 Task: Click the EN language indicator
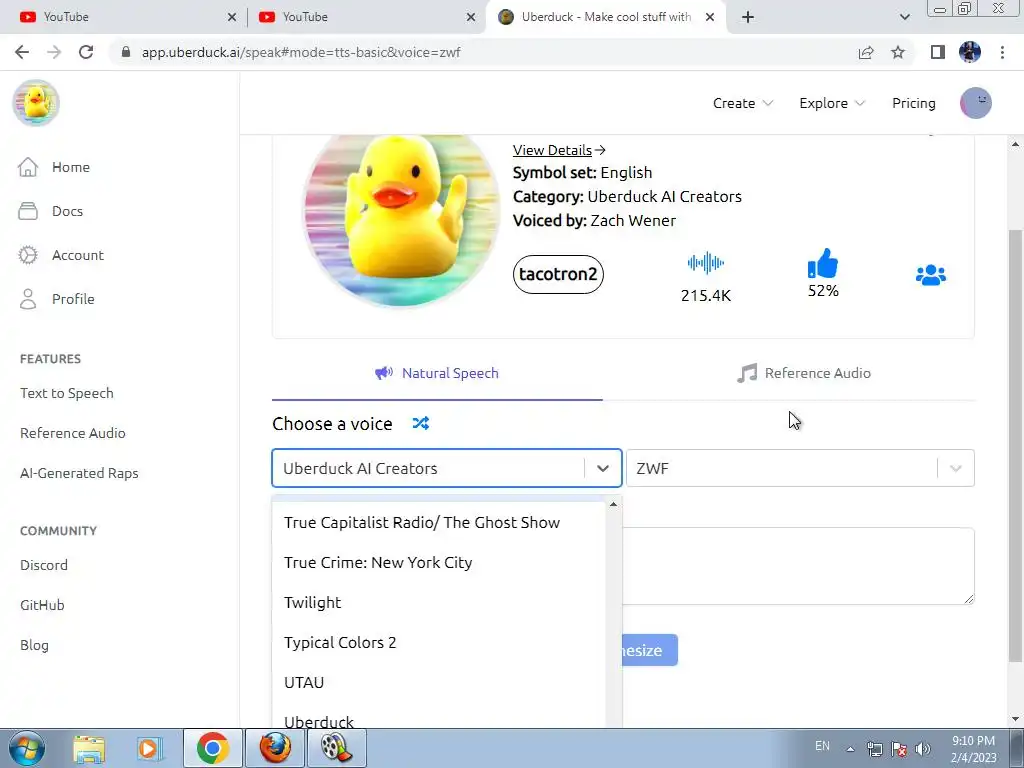click(822, 746)
